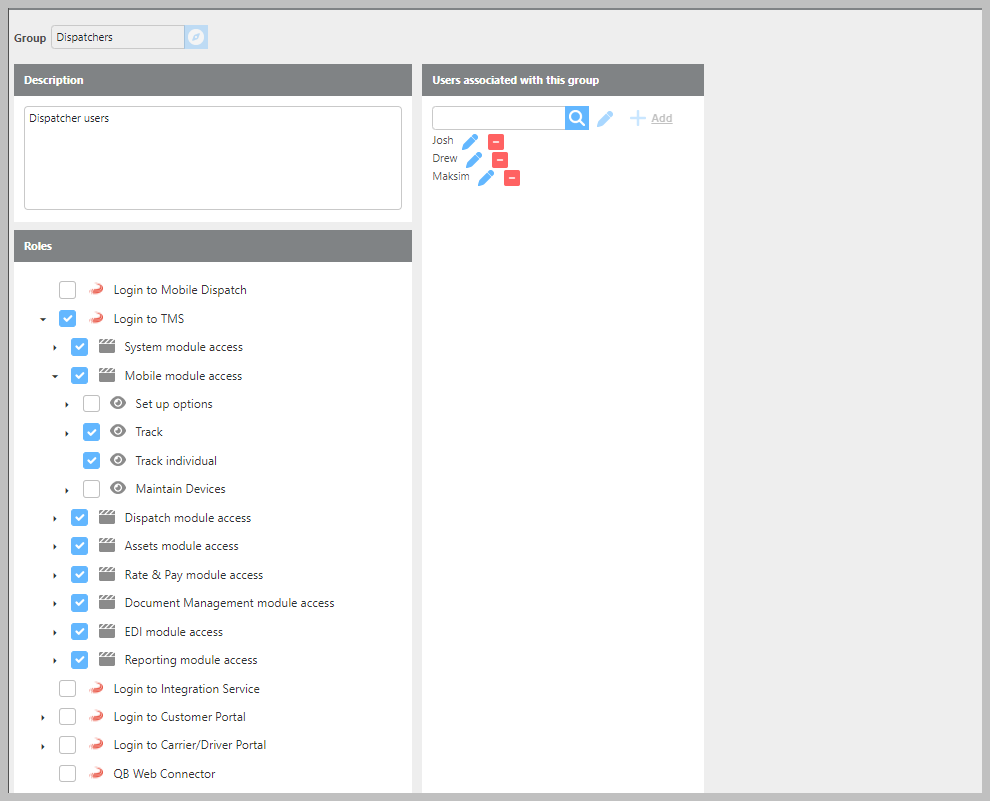The height and width of the screenshot is (801, 990).
Task: Enable the Login to Mobile Dispatch checkbox
Action: point(67,290)
